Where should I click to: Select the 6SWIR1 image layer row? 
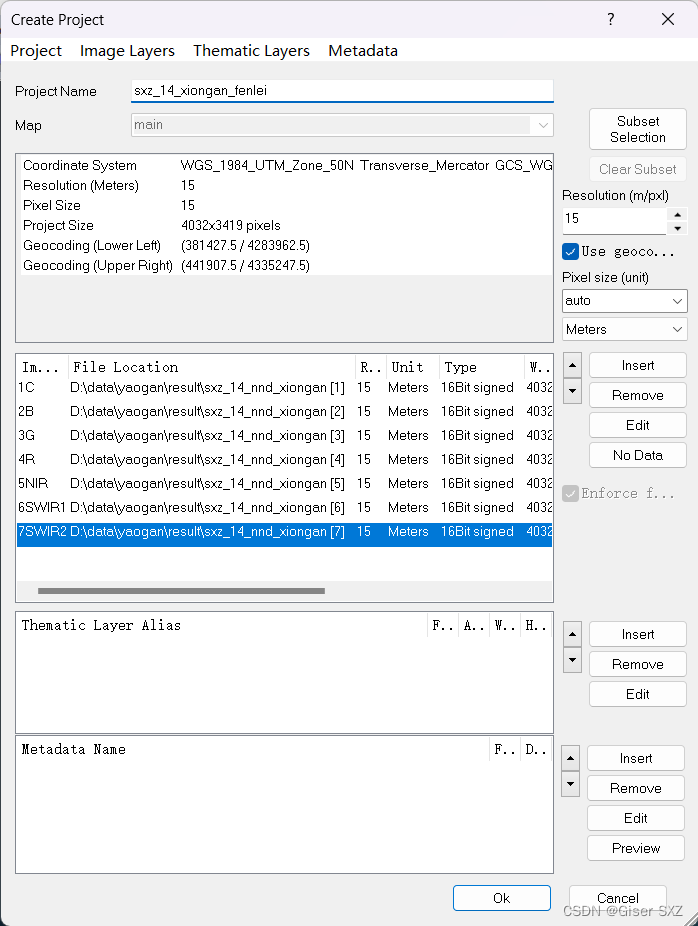(x=285, y=507)
